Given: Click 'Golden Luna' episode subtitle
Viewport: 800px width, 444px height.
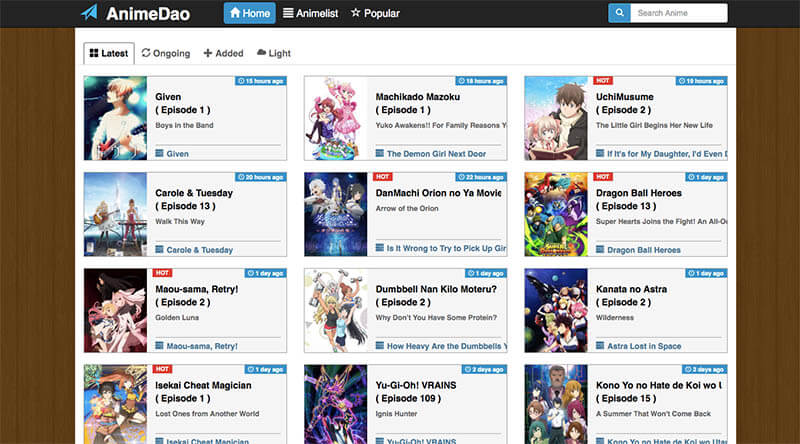Looking at the screenshot, I should [x=177, y=317].
